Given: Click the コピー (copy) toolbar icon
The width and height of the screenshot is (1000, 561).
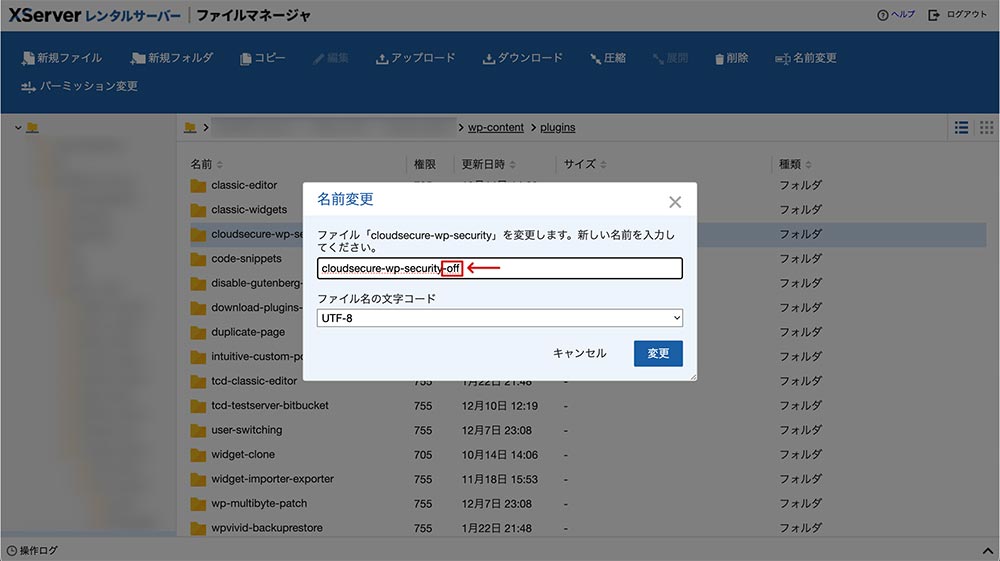Looking at the screenshot, I should (246, 59).
